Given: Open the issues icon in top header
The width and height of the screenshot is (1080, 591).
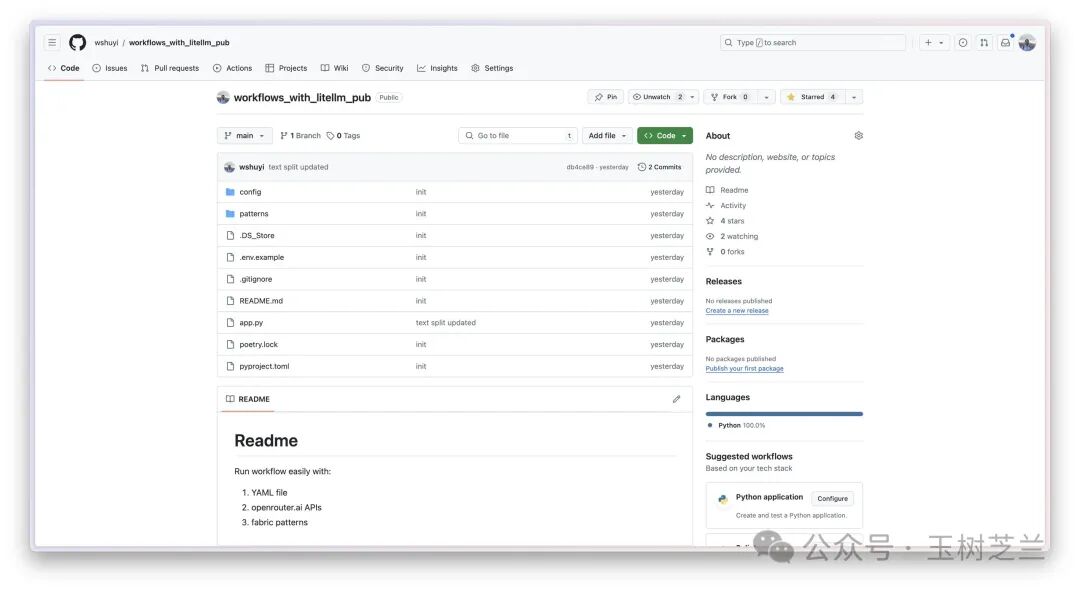Looking at the screenshot, I should point(962,43).
